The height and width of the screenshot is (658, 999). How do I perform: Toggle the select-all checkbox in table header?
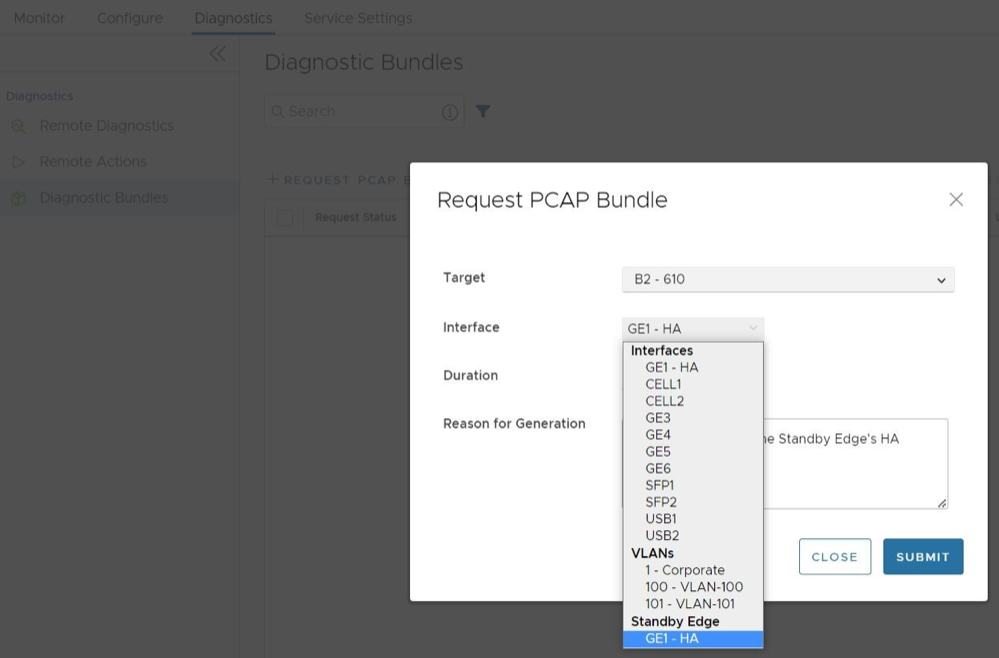285,218
